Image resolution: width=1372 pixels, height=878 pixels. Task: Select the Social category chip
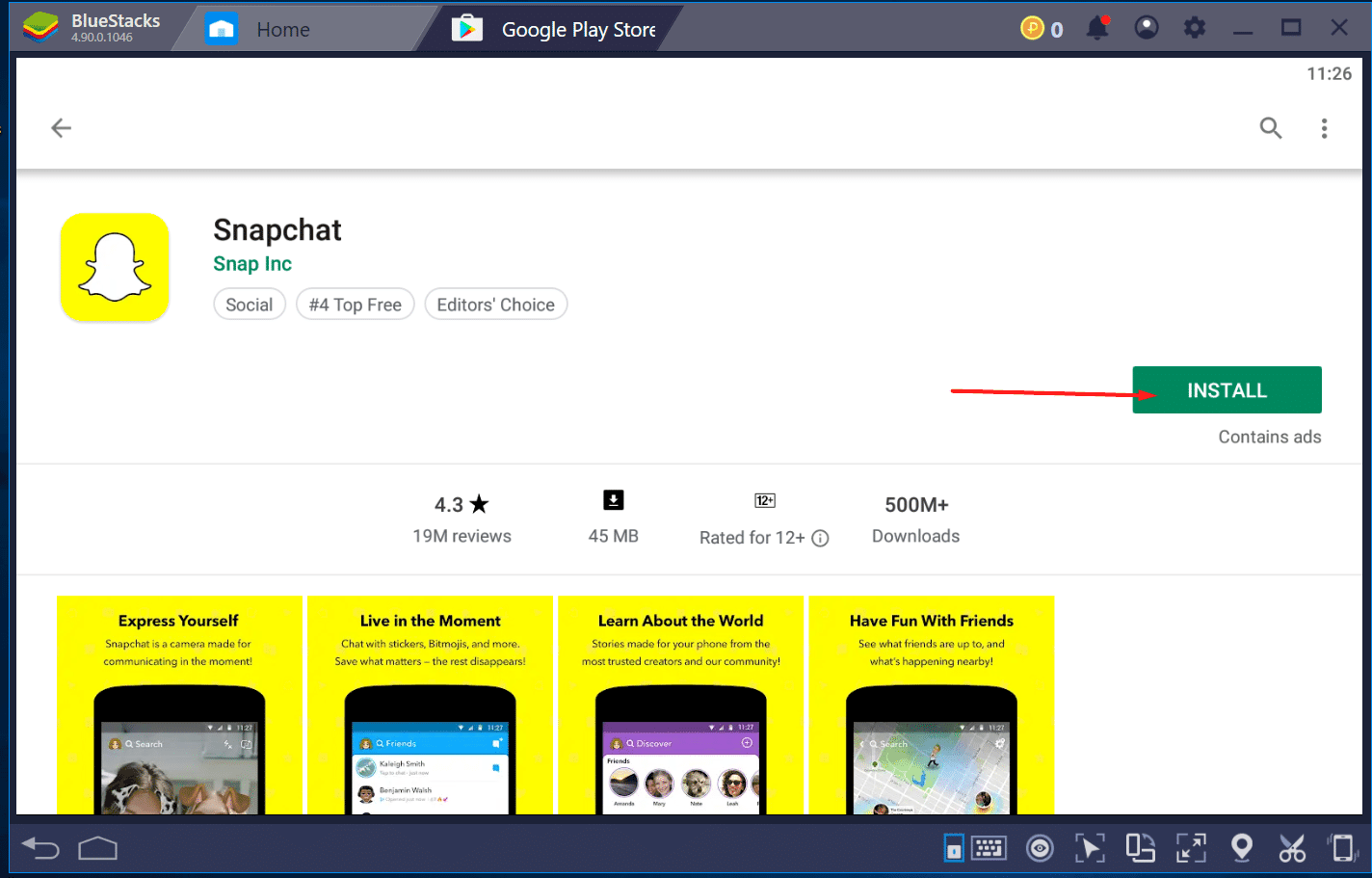point(250,305)
